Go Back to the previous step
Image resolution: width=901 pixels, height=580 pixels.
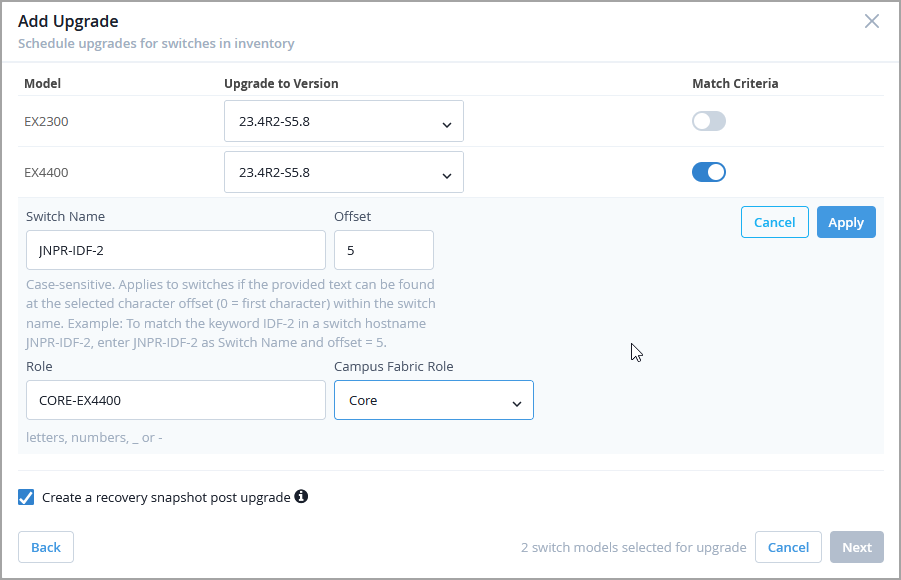click(x=46, y=547)
